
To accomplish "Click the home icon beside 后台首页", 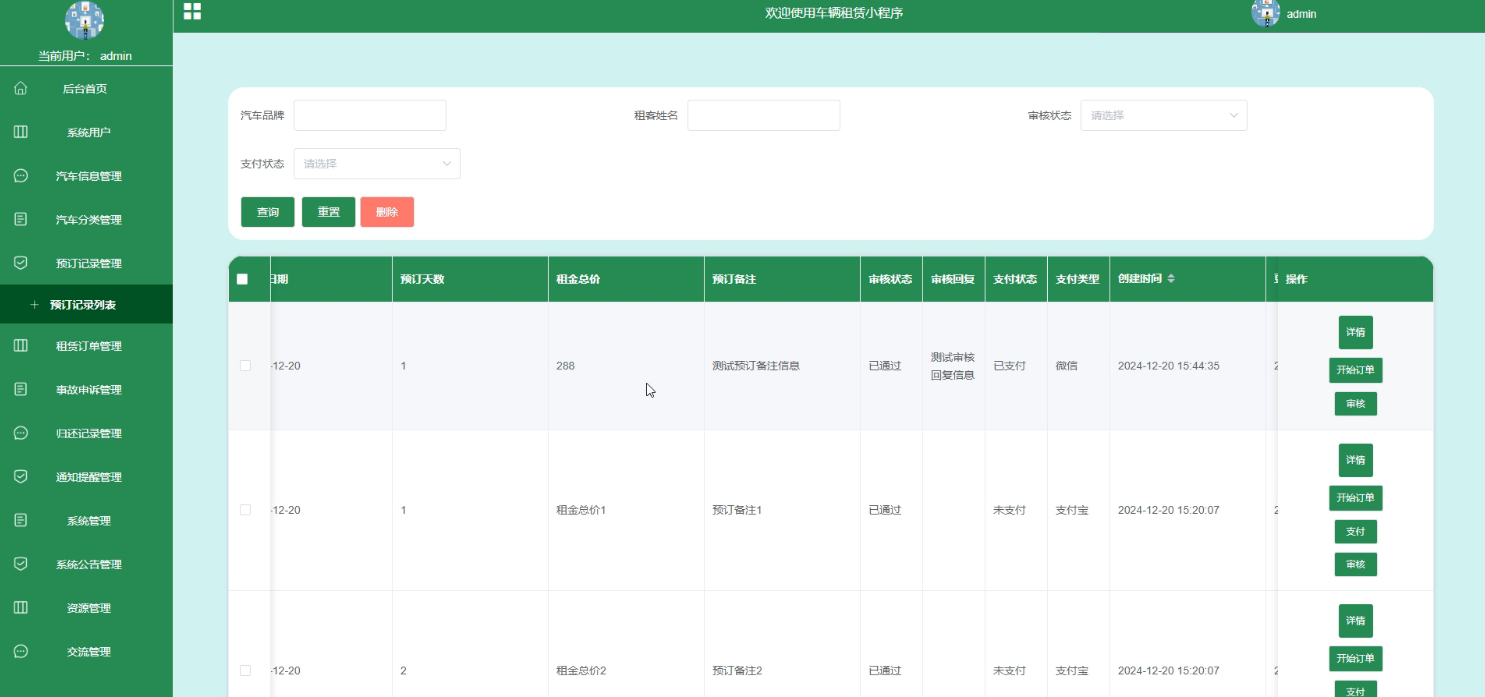I will 21,89.
